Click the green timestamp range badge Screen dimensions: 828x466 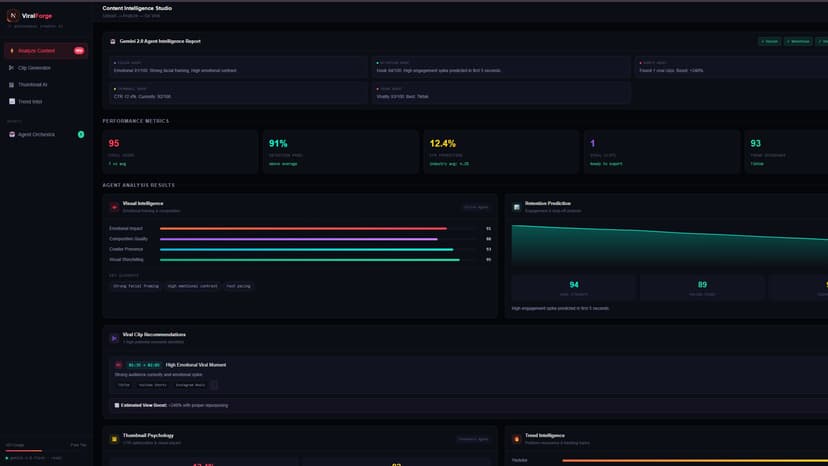144,365
